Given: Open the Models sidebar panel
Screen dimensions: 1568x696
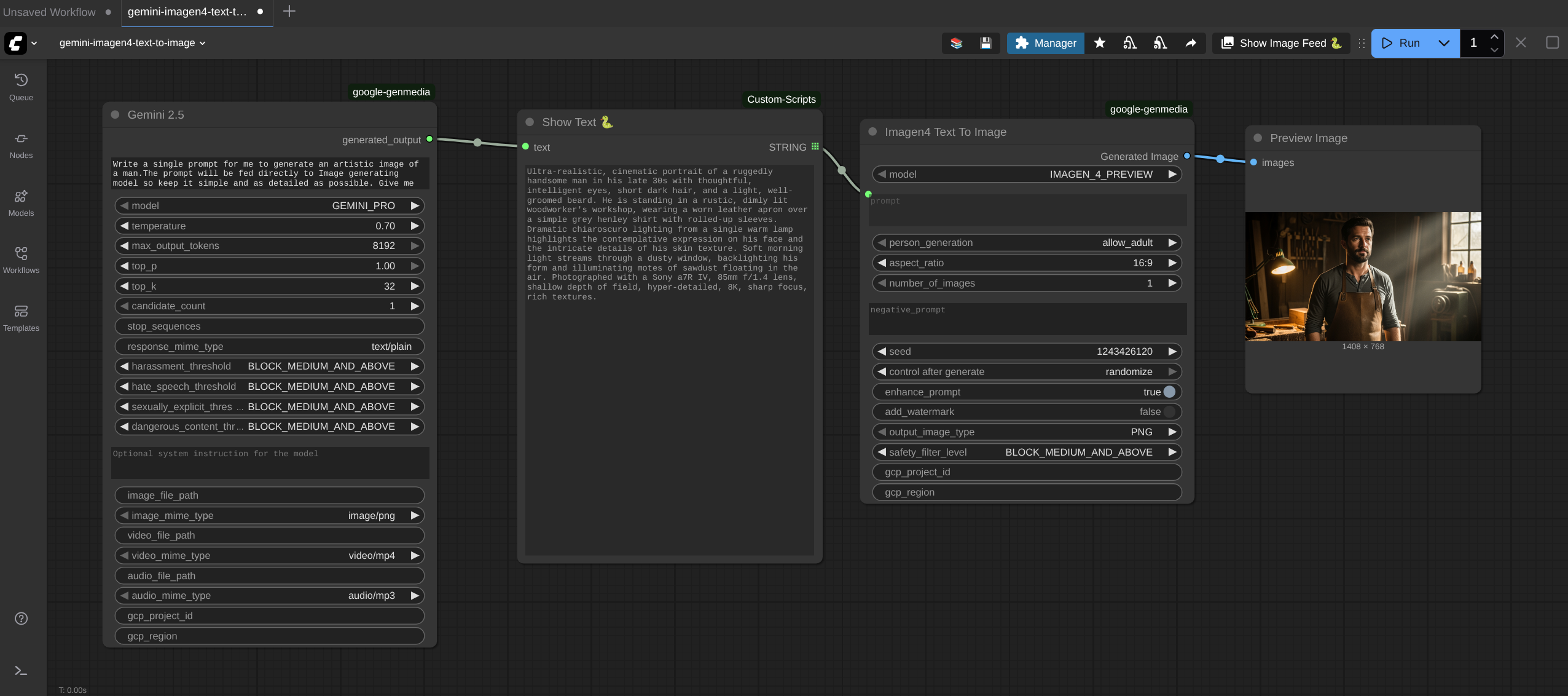Looking at the screenshot, I should point(21,204).
